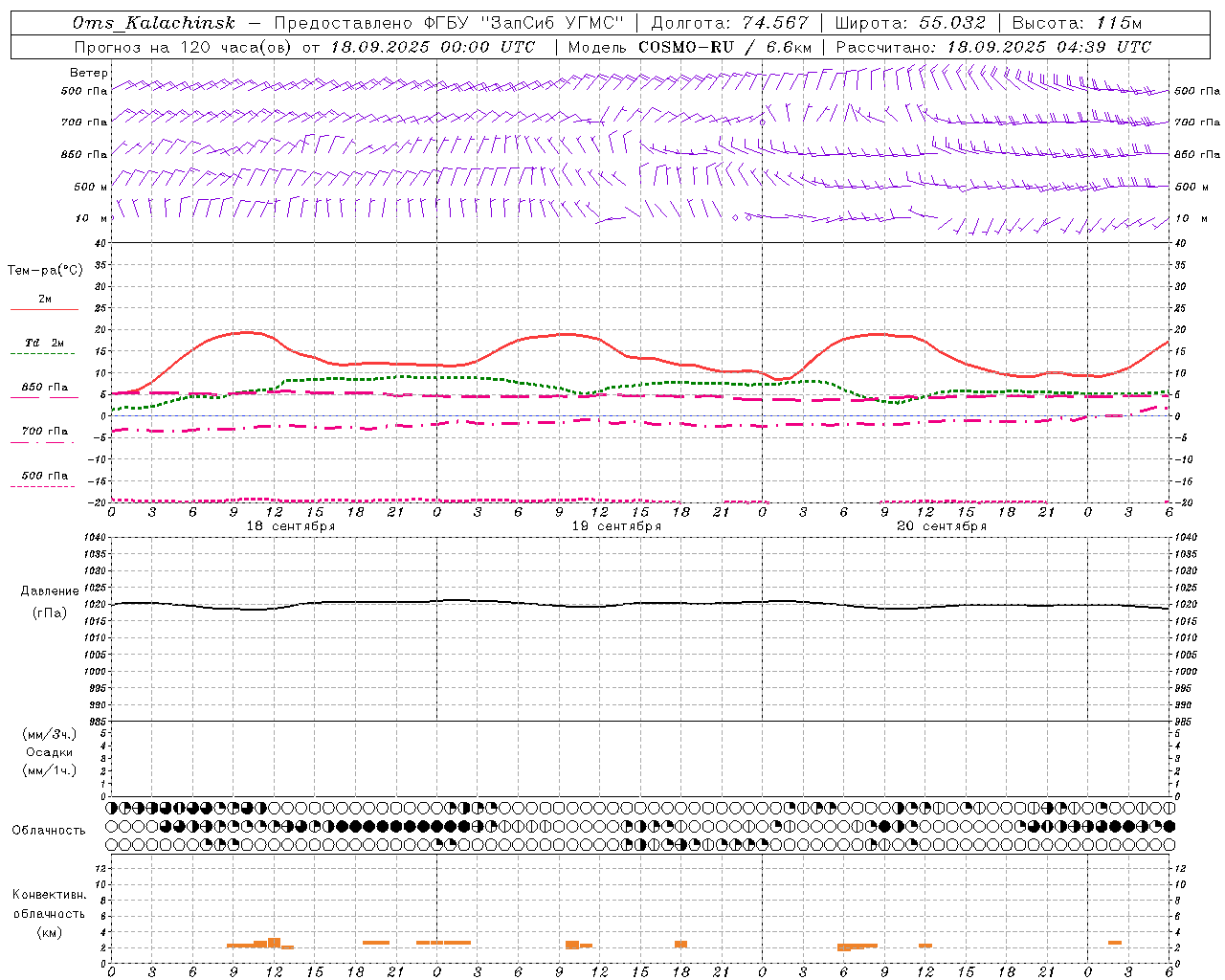
Task: Select the latitude value Широта: 55.032
Action: [x=910, y=23]
